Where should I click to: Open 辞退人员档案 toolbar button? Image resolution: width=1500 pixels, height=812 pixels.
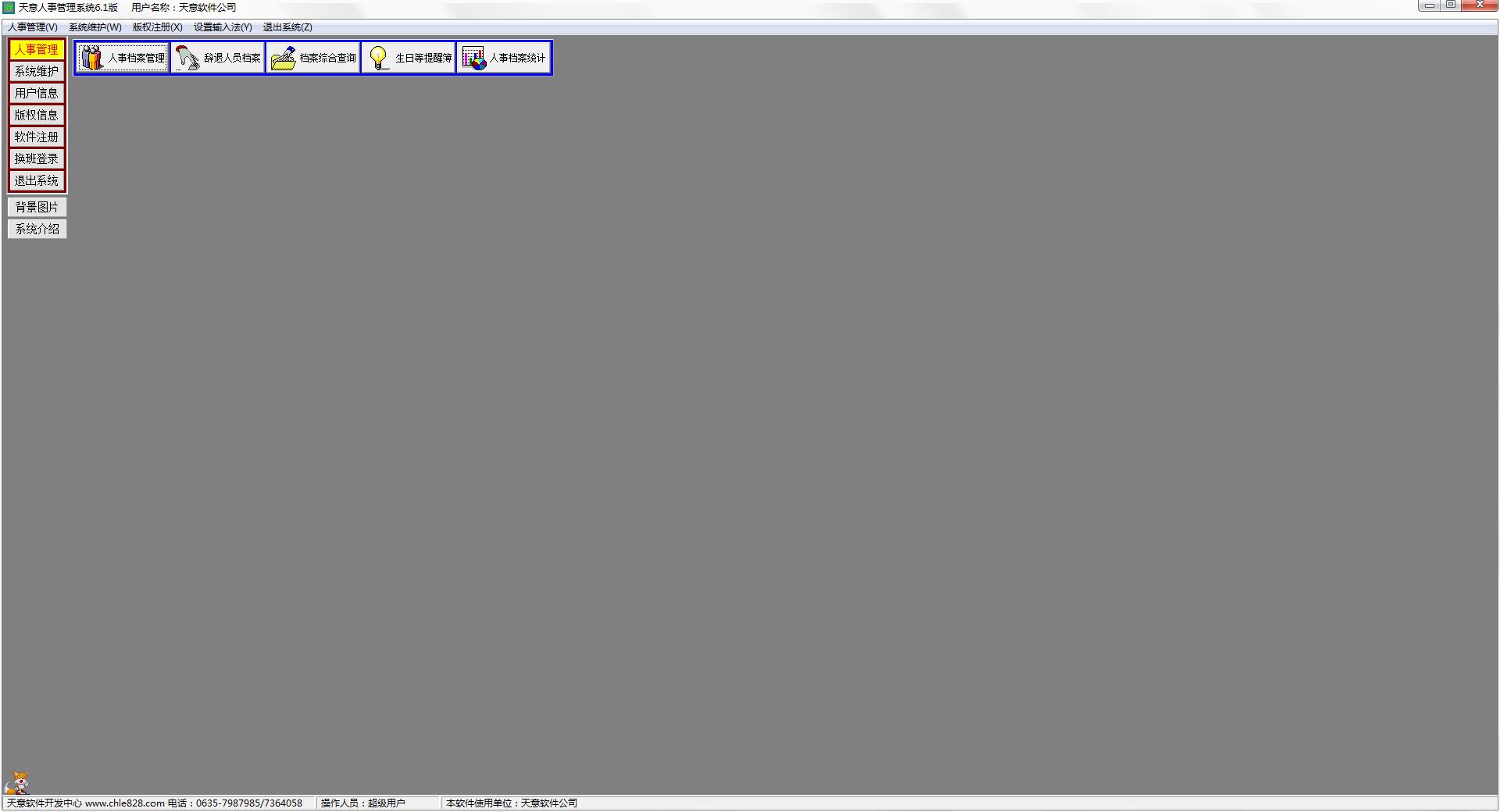pos(218,58)
